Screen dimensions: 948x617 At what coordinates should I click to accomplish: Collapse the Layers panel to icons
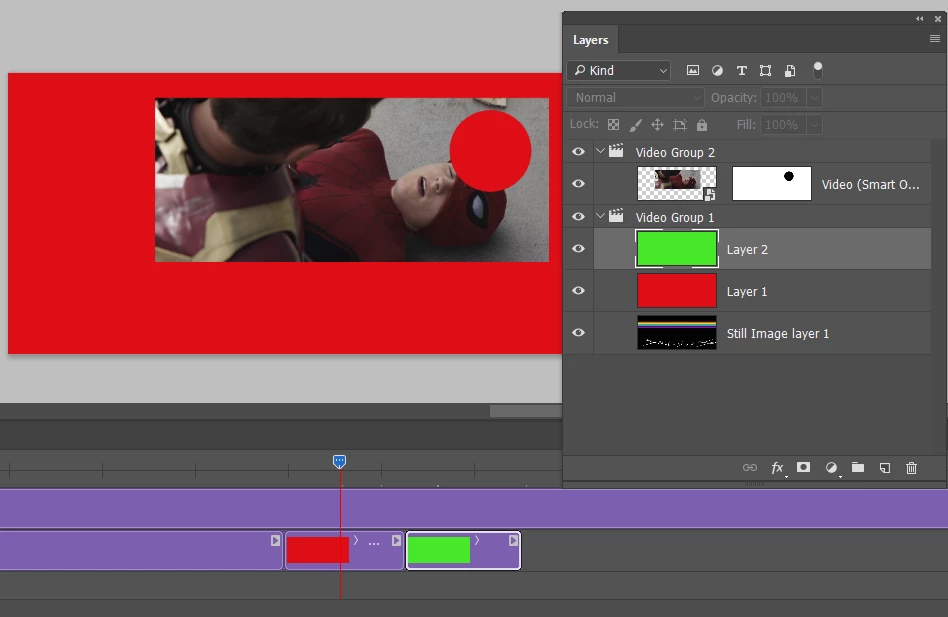pos(920,19)
